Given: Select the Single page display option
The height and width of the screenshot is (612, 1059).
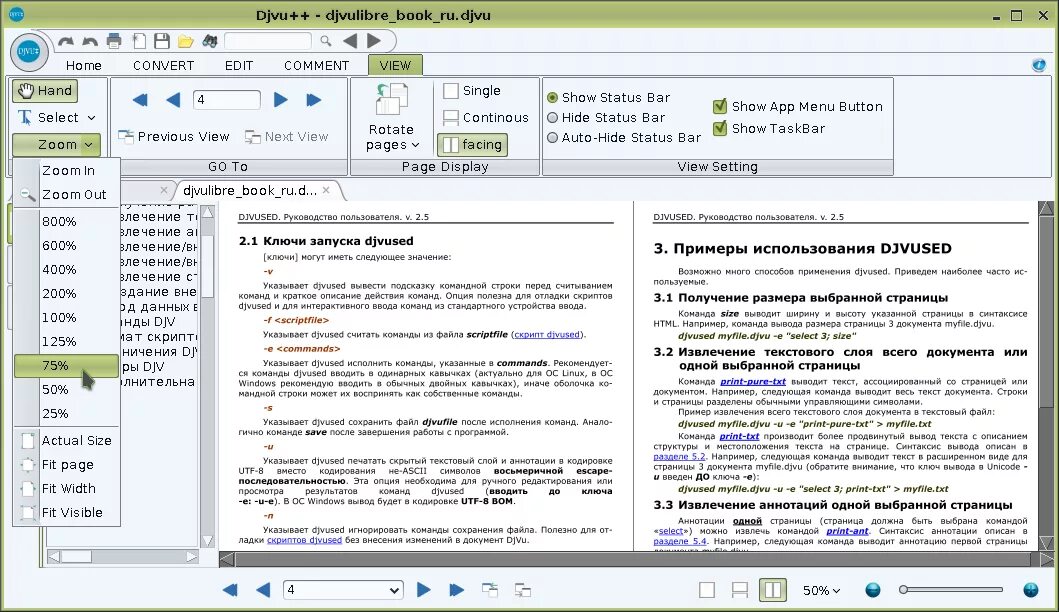Looking at the screenshot, I should pyautogui.click(x=471, y=91).
